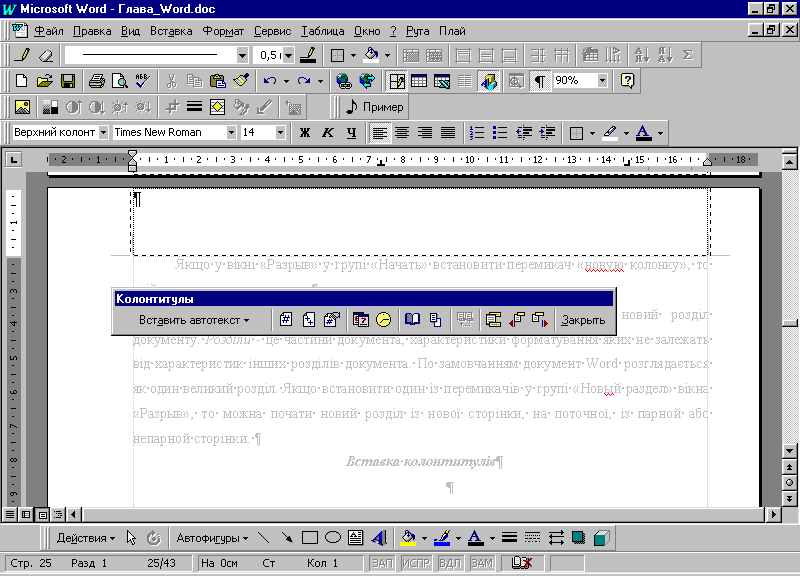This screenshot has height=576, width=800.
Task: Toggle show paragraph marks ¶
Action: [x=539, y=81]
